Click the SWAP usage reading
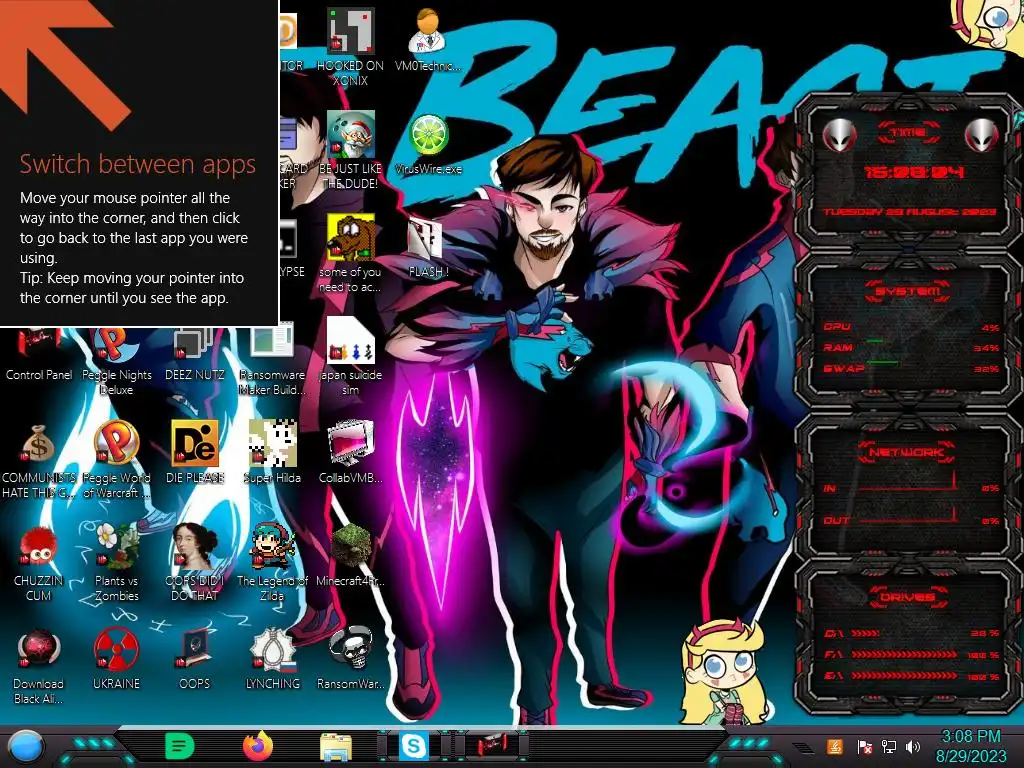 (x=987, y=369)
